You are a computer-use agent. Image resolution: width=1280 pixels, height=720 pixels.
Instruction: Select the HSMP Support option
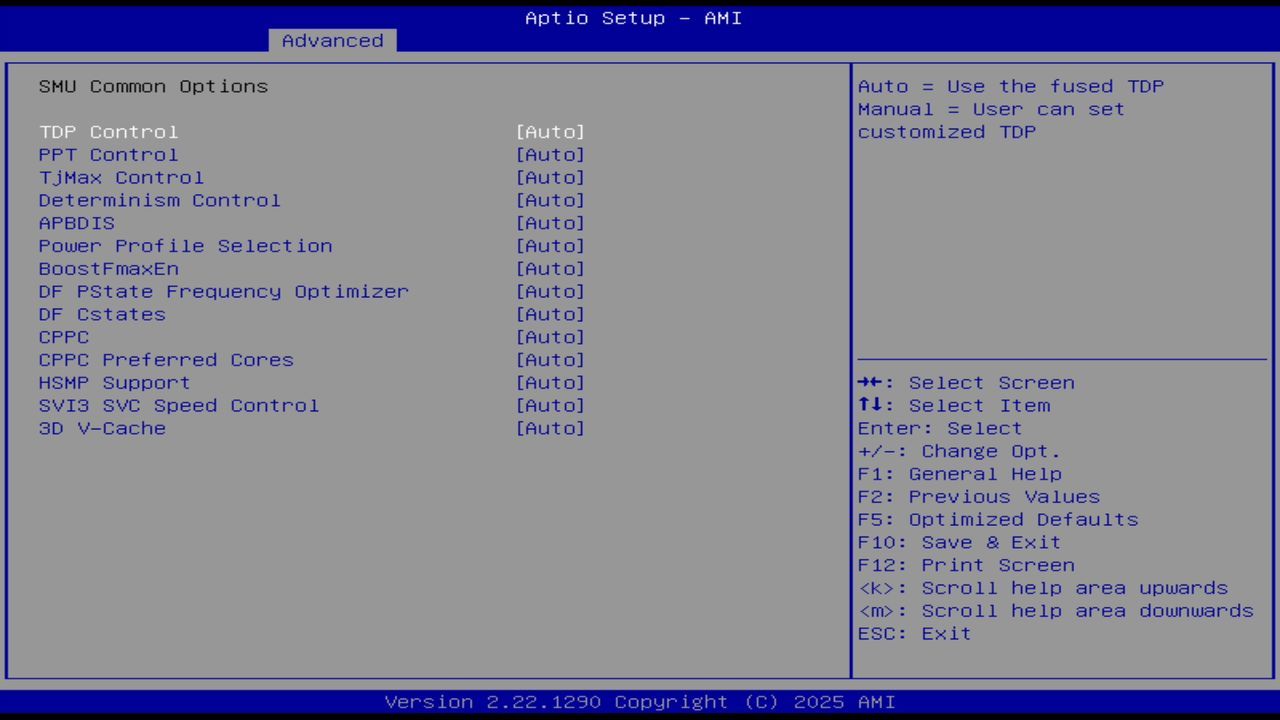click(114, 383)
